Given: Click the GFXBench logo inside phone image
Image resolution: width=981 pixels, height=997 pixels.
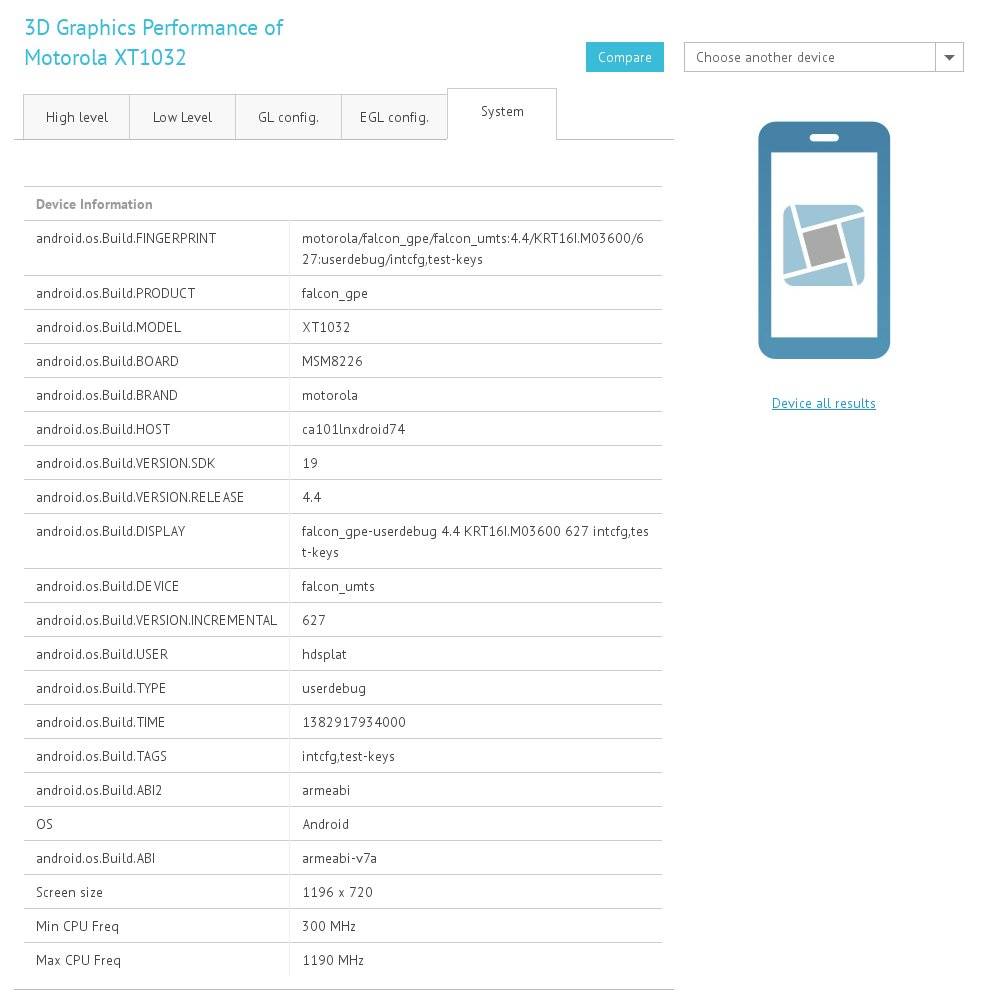Looking at the screenshot, I should click(x=824, y=245).
